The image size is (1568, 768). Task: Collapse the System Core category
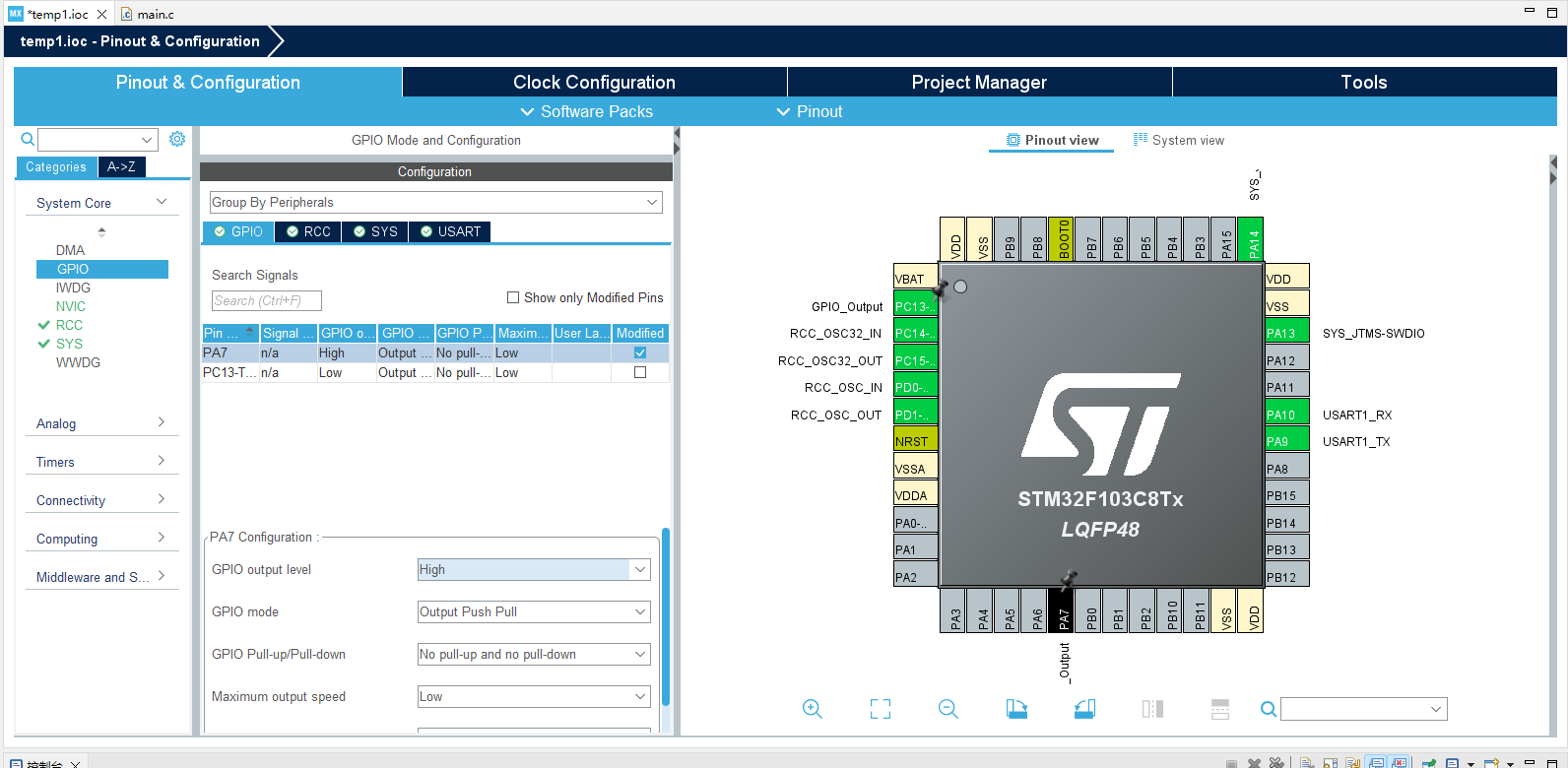tap(101, 203)
